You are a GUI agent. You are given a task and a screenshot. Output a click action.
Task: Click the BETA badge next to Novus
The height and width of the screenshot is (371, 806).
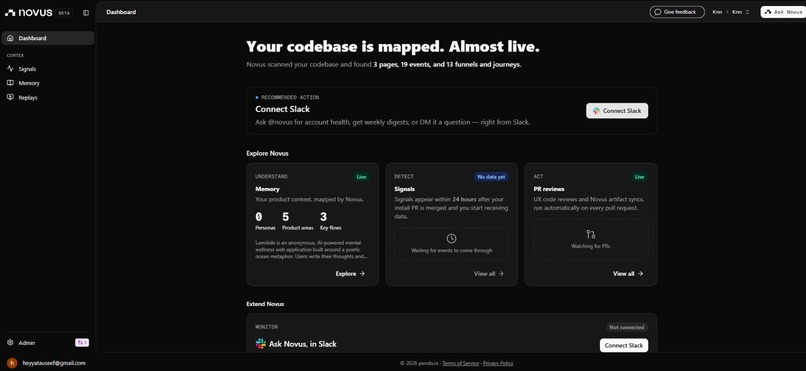click(x=65, y=13)
